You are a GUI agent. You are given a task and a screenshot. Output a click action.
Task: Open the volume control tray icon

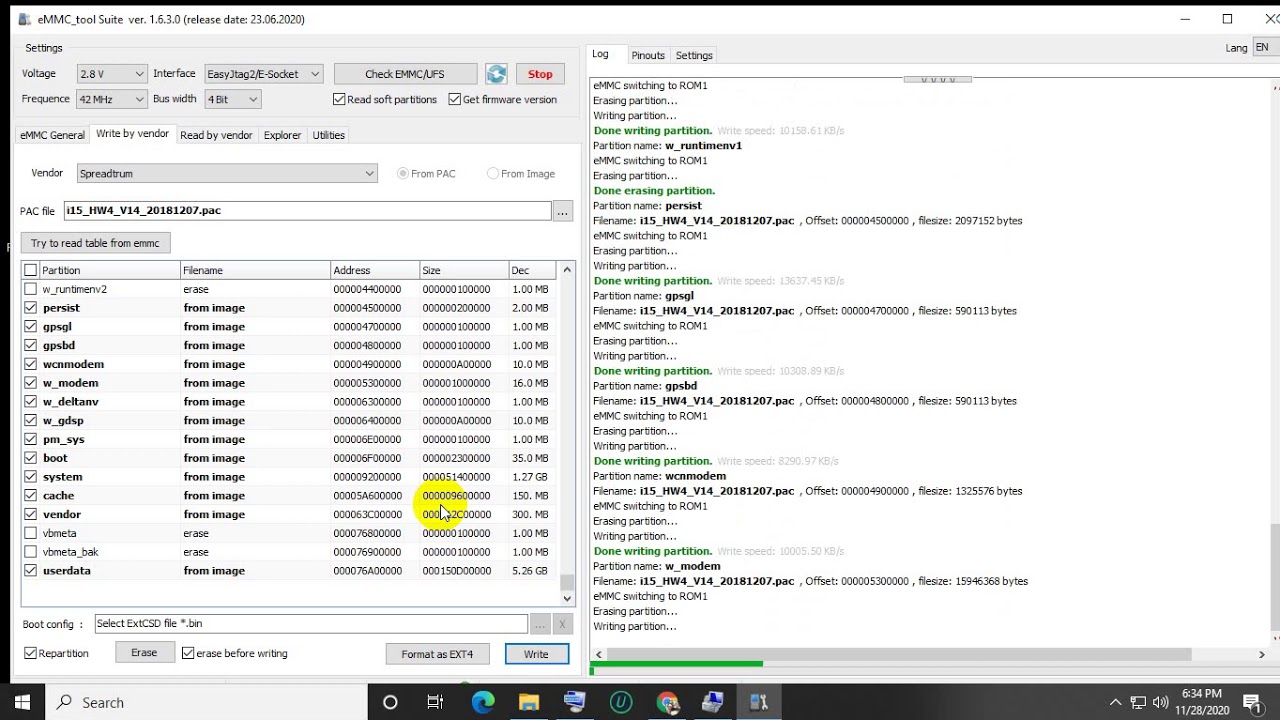(x=1160, y=703)
